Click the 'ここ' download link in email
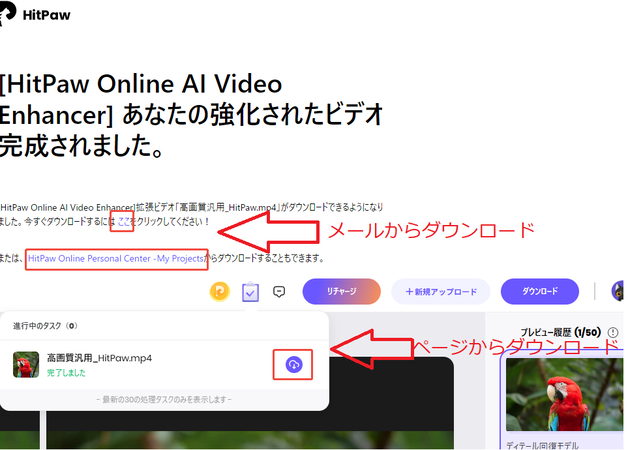Screen dimensions: 628x450 pyautogui.click(x=124, y=221)
